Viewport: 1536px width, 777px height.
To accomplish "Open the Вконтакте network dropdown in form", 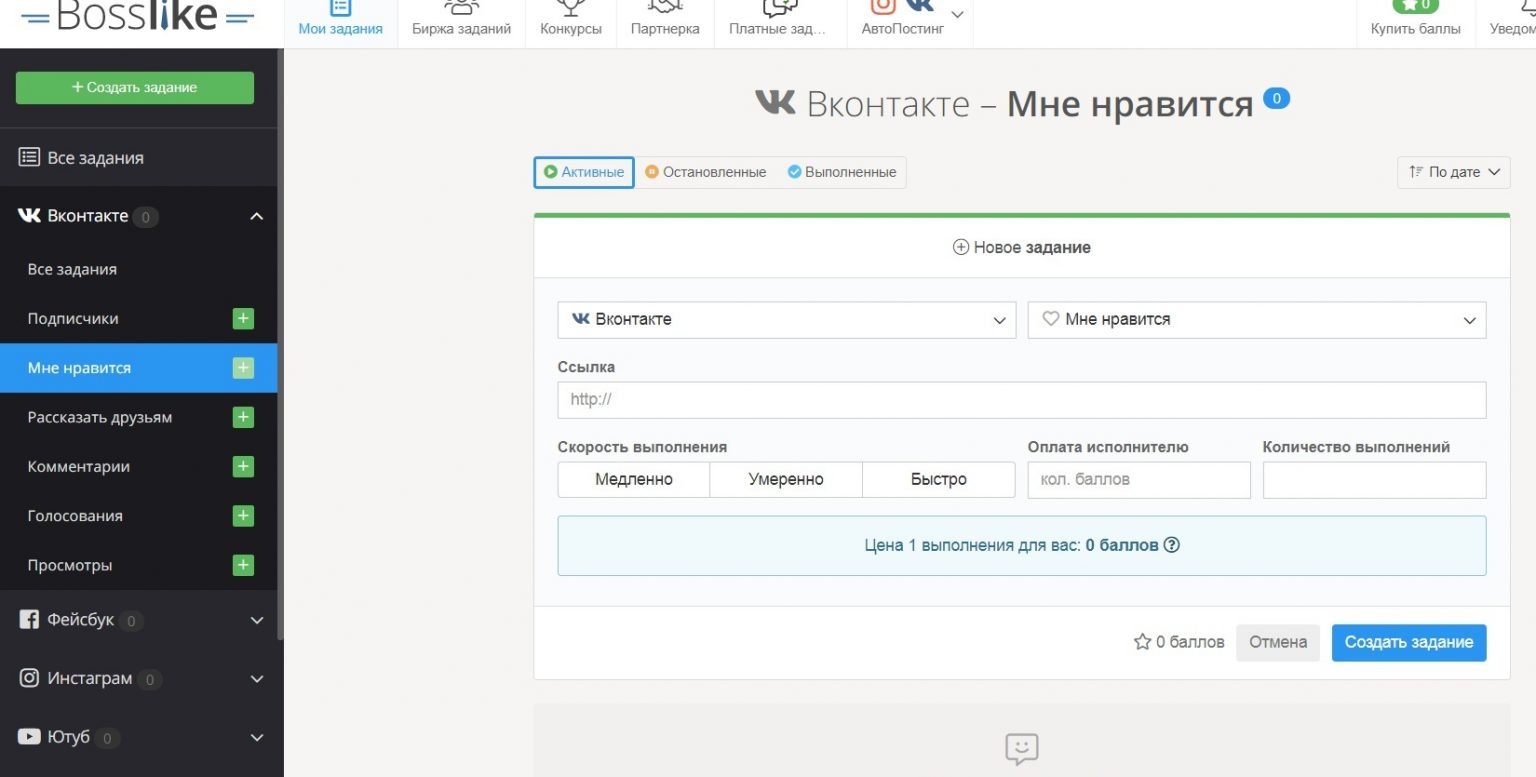I will click(787, 320).
